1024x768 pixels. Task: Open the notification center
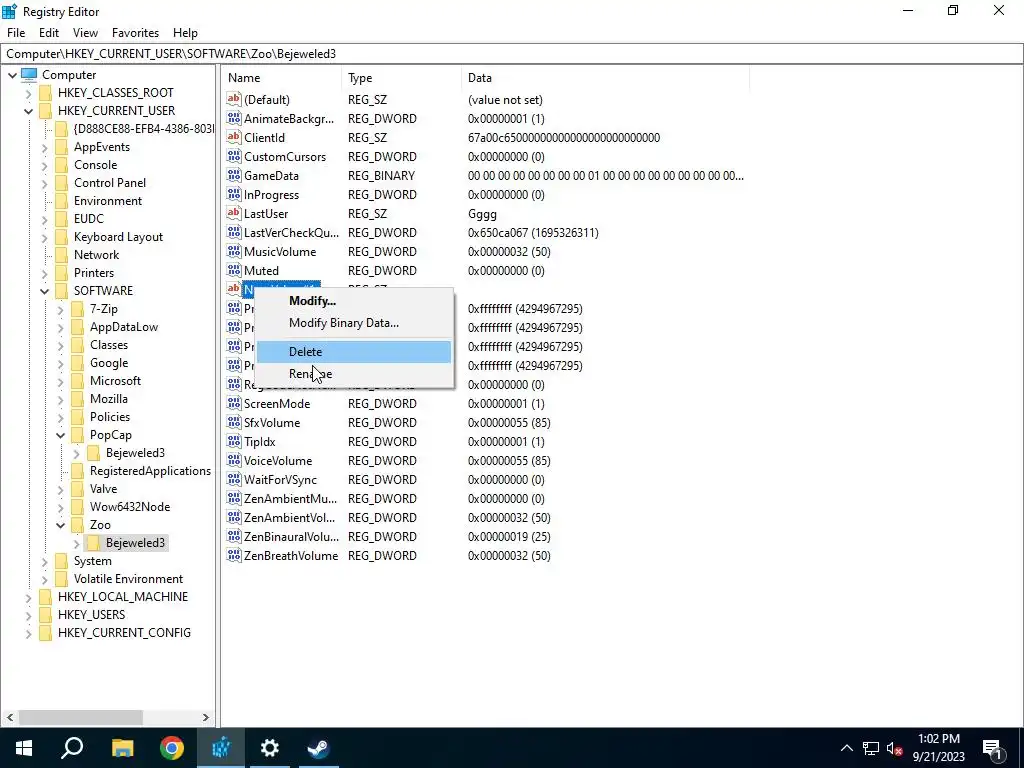[993, 748]
